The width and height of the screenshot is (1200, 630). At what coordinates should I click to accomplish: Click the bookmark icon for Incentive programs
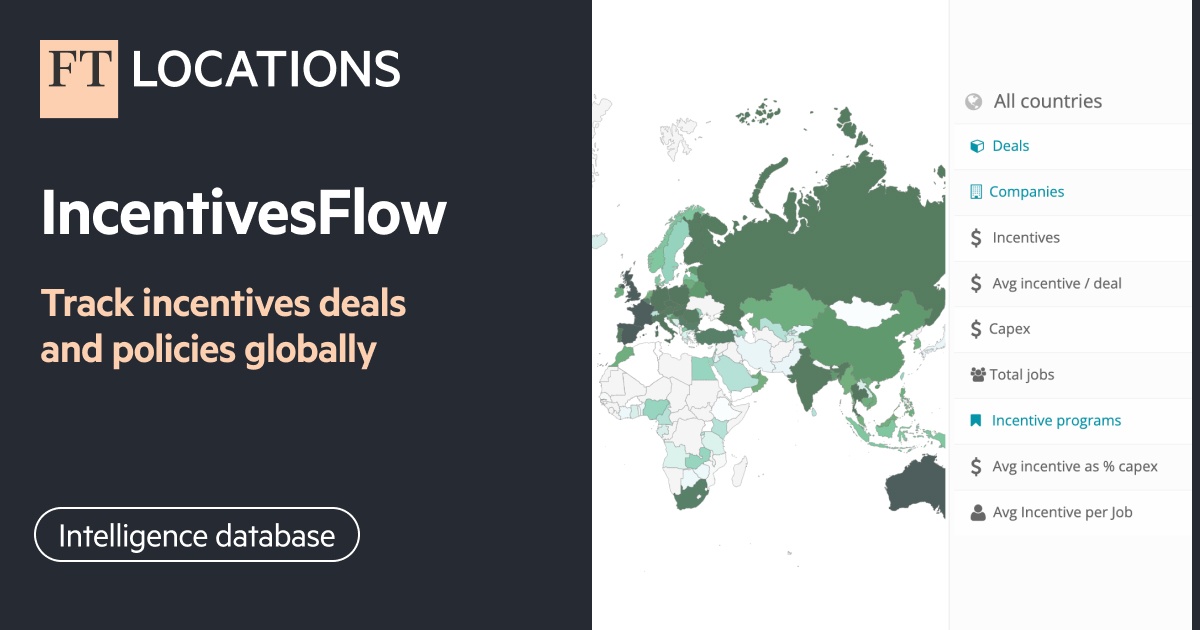(x=974, y=420)
